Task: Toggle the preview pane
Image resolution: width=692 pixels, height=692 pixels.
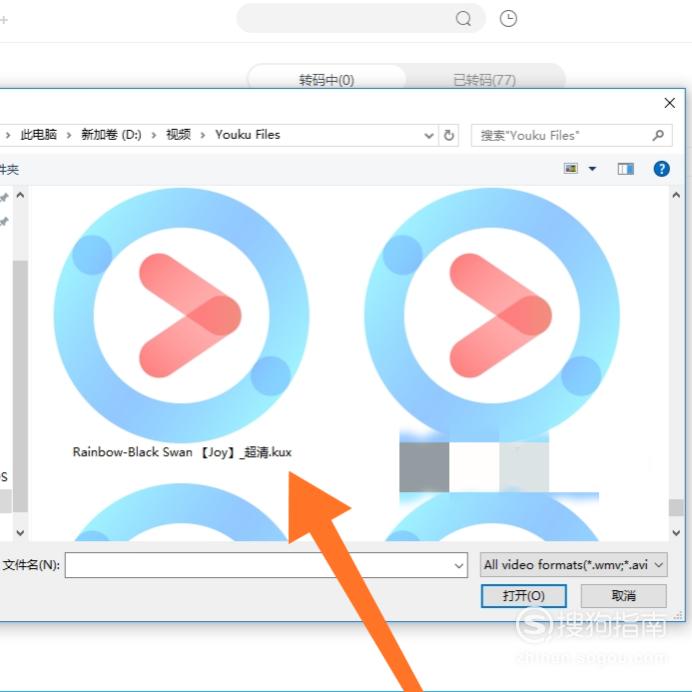Action: click(x=625, y=169)
